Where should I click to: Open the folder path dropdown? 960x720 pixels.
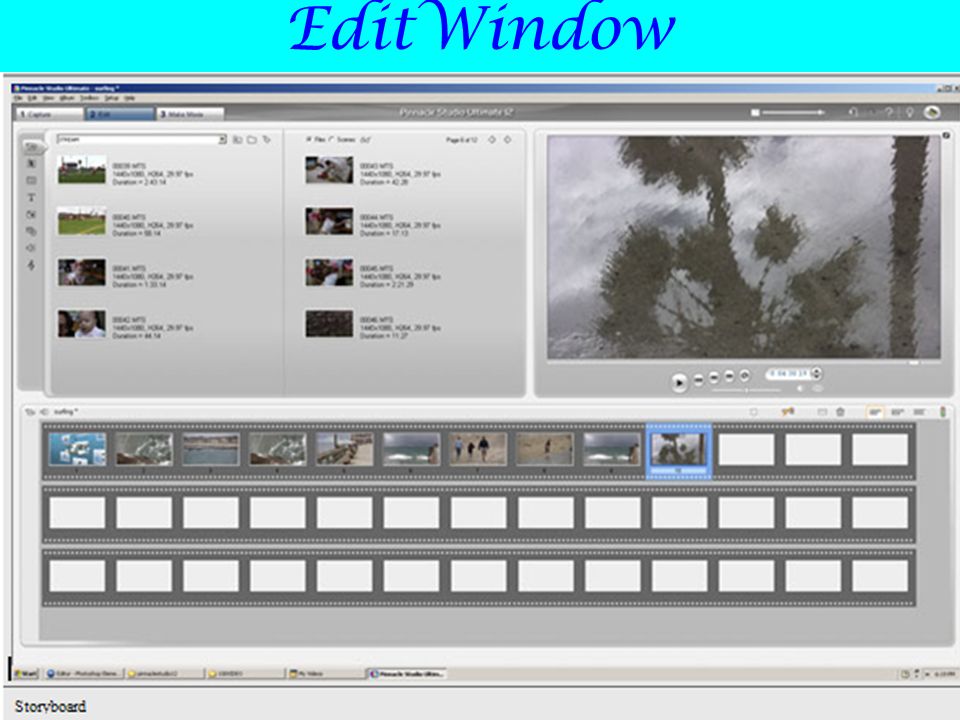222,140
